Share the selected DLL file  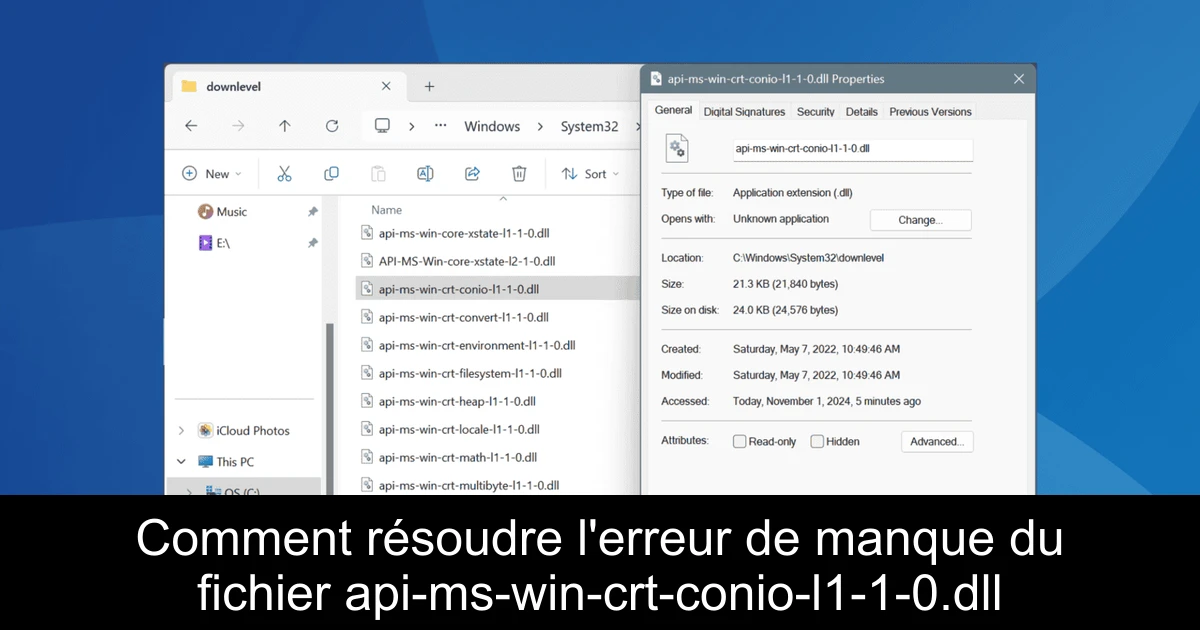click(x=472, y=173)
